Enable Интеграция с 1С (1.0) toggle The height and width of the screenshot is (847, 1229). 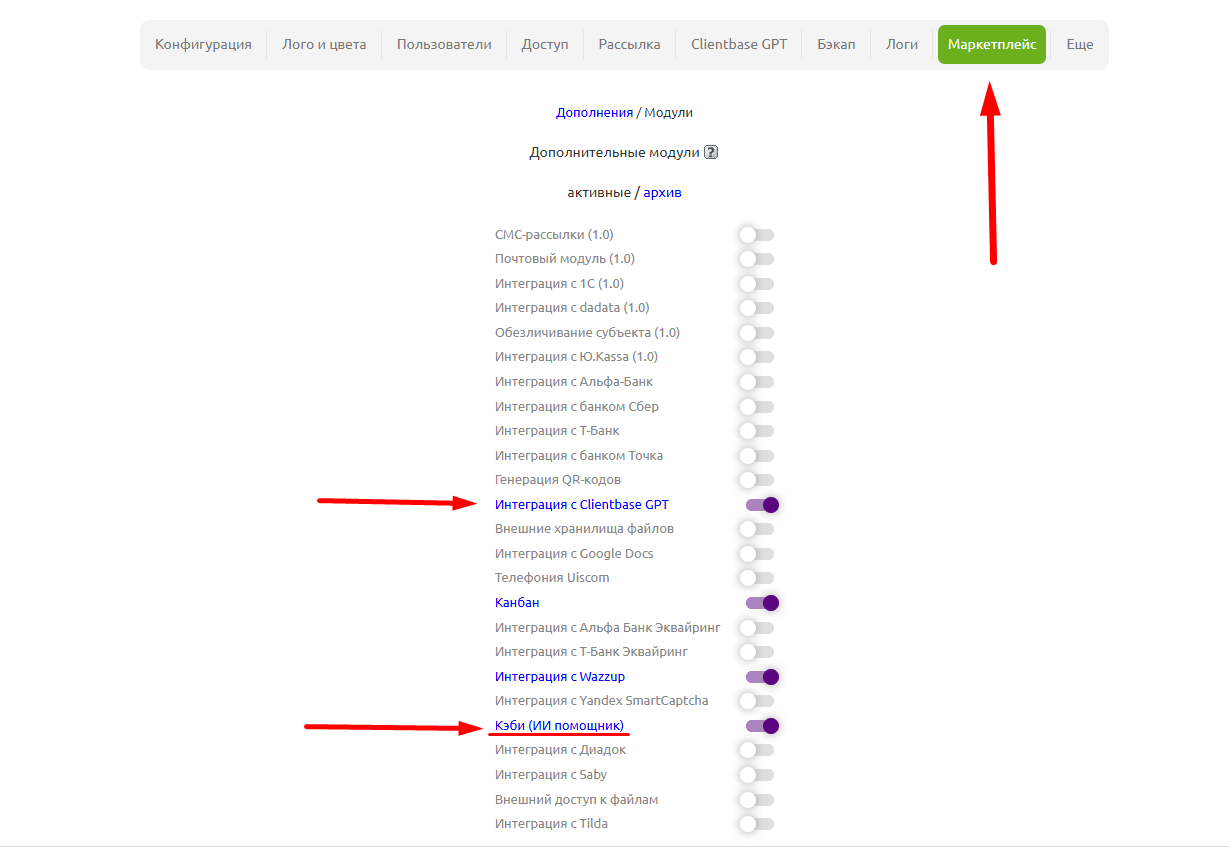[x=757, y=284]
